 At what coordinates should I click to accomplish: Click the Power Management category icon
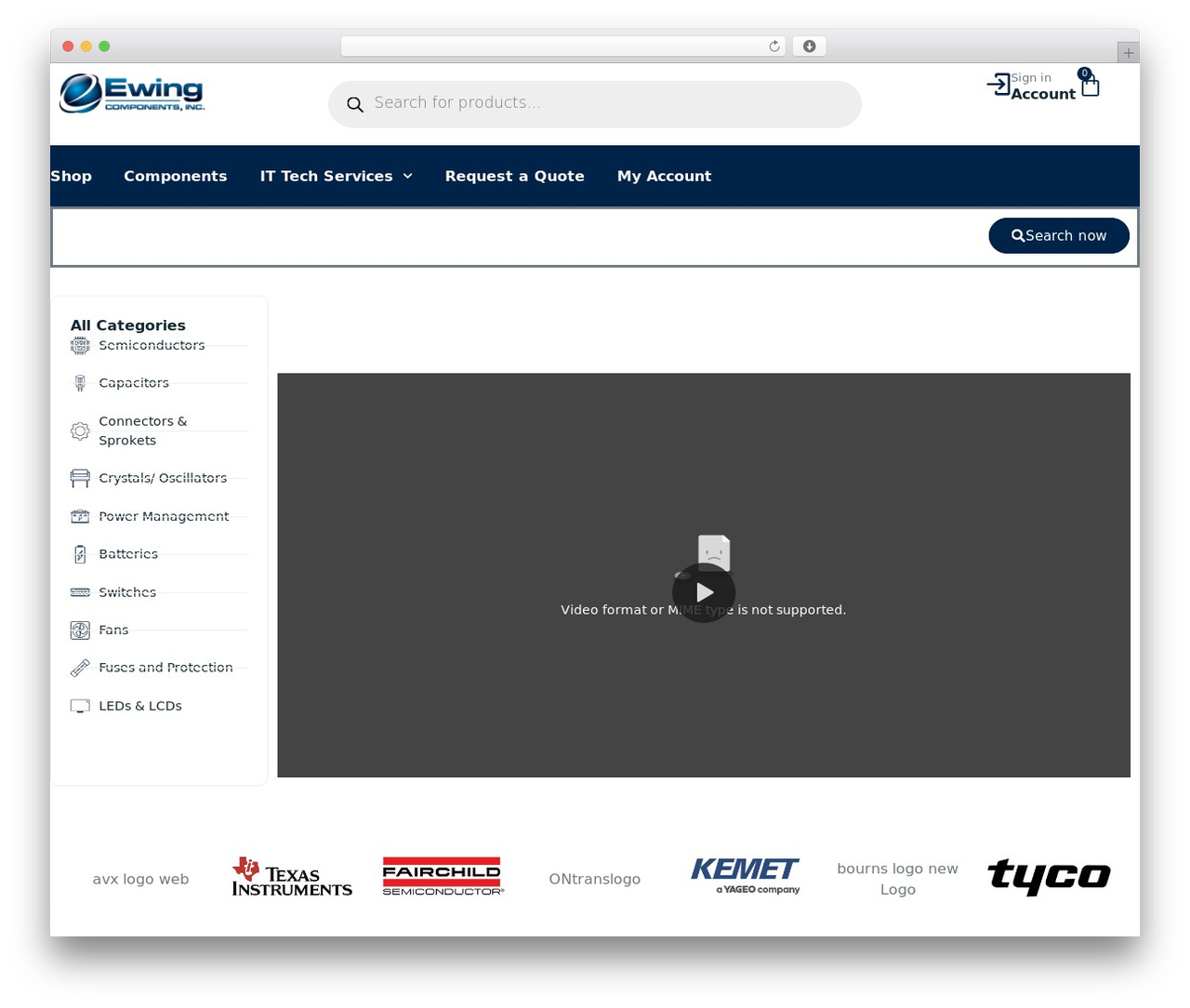click(x=80, y=516)
